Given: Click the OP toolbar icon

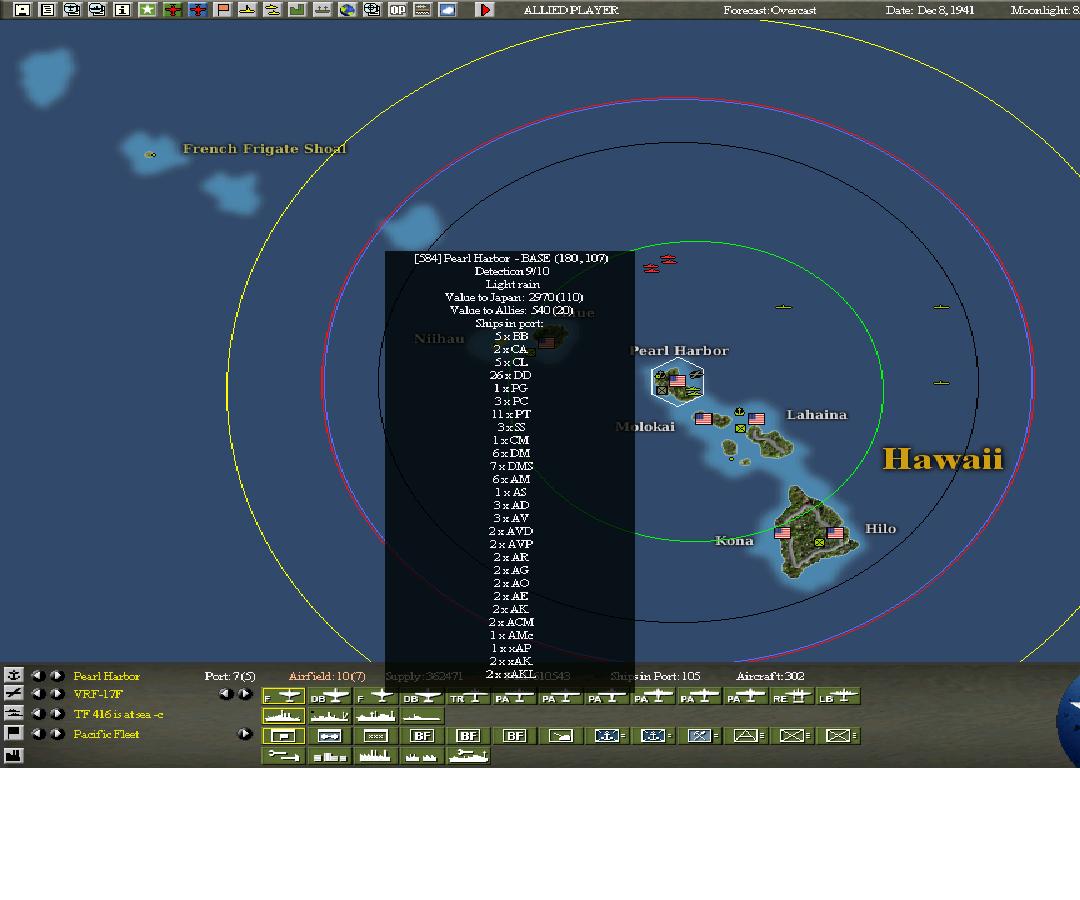Looking at the screenshot, I should tap(397, 10).
